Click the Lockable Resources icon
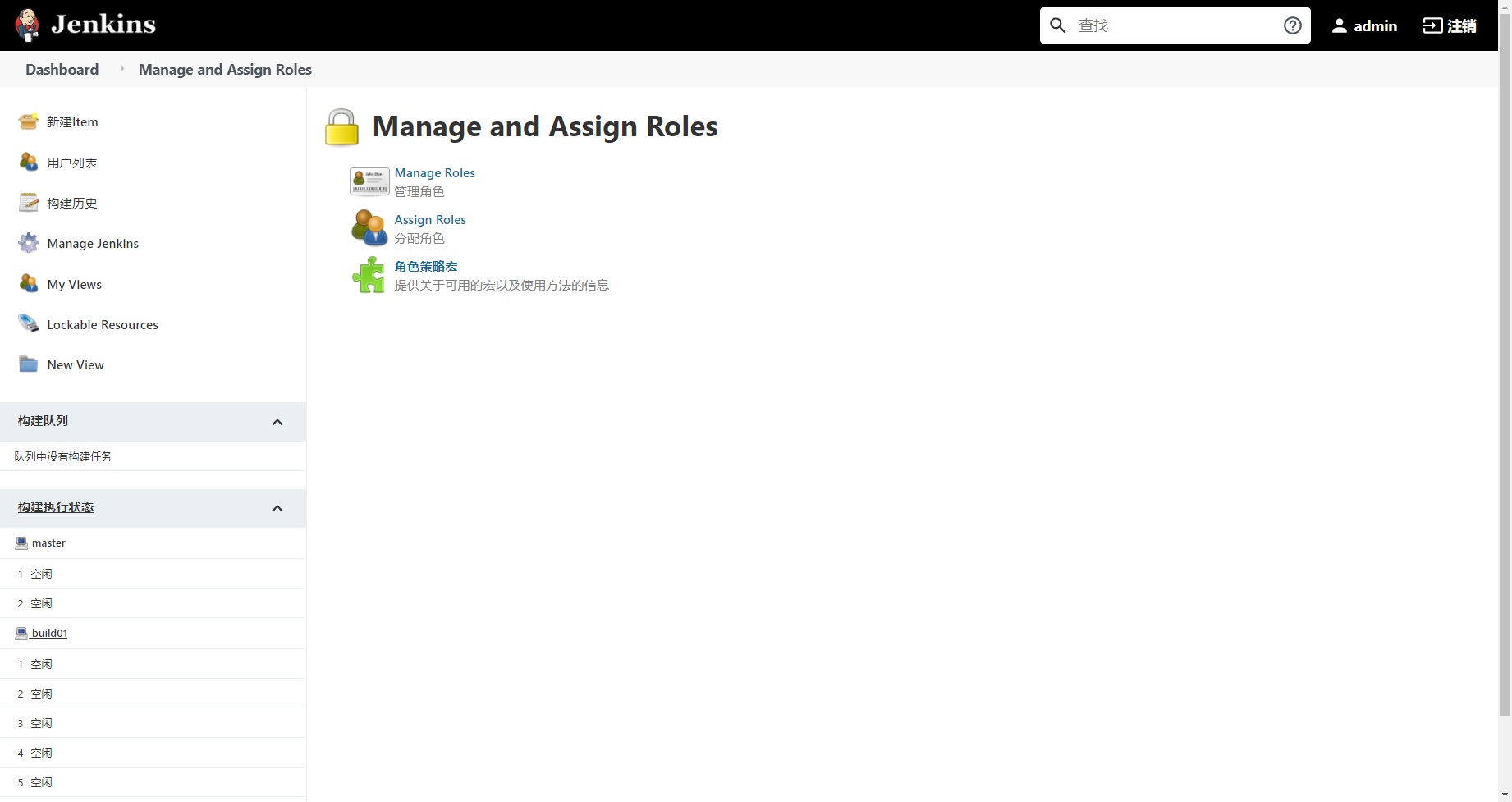The width and height of the screenshot is (1512, 802). pos(29,323)
